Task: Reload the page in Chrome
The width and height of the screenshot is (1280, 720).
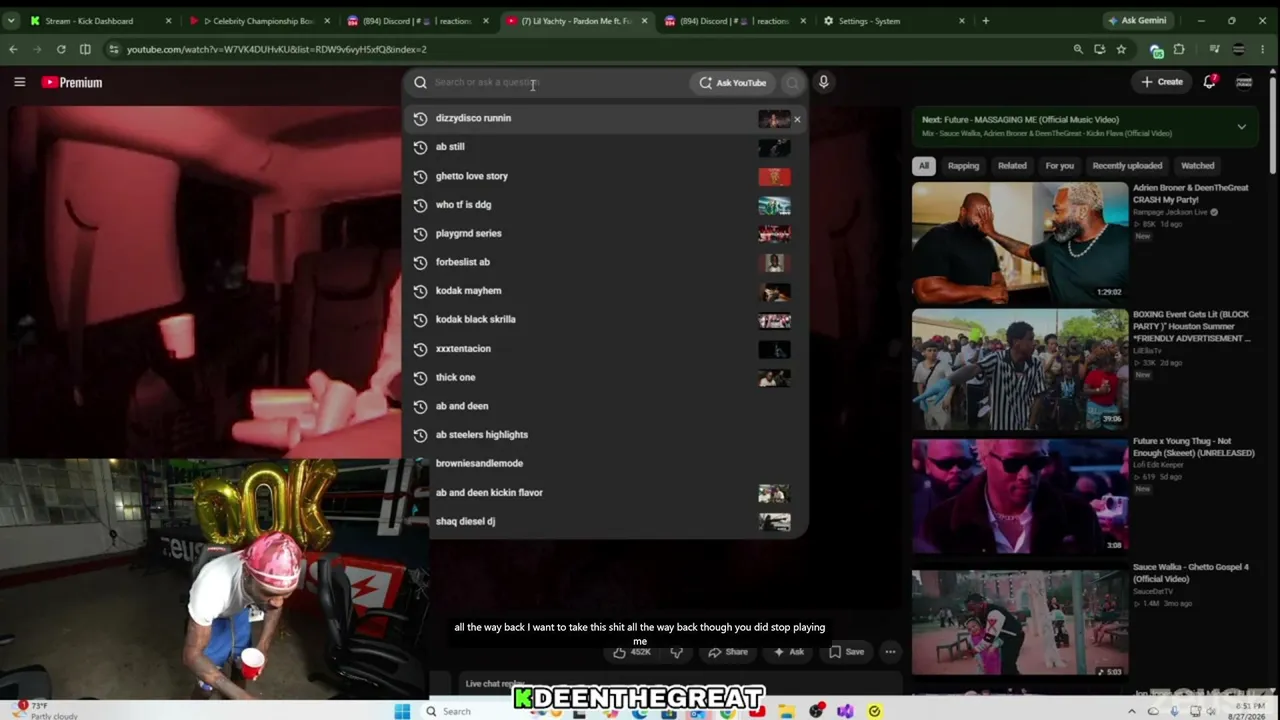Action: pos(61,49)
